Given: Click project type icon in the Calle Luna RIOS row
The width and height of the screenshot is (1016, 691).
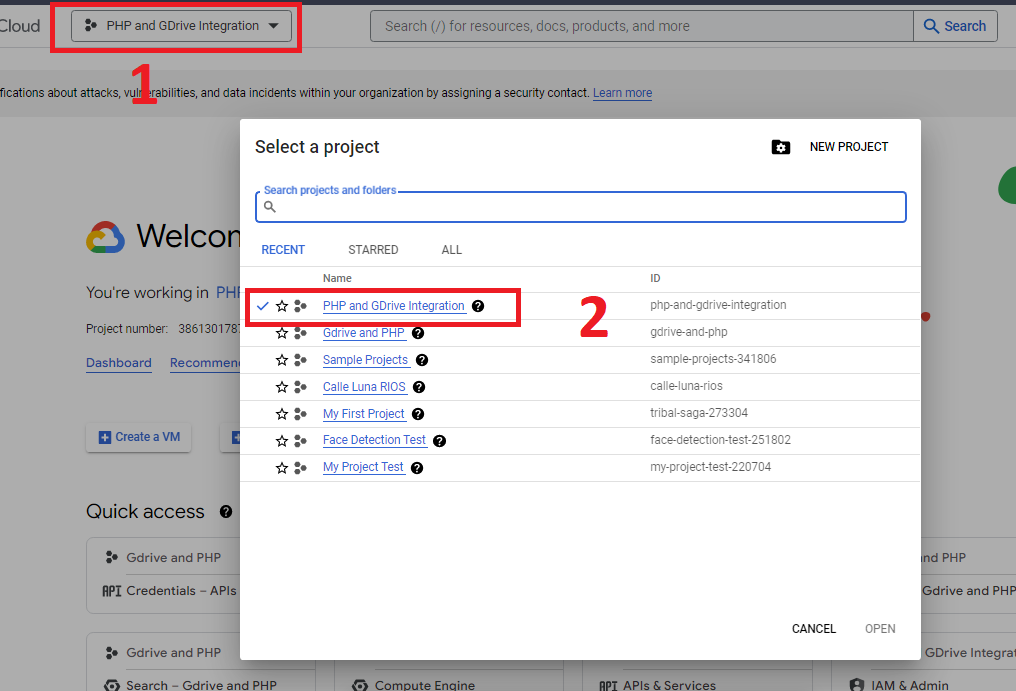Looking at the screenshot, I should coord(300,387).
